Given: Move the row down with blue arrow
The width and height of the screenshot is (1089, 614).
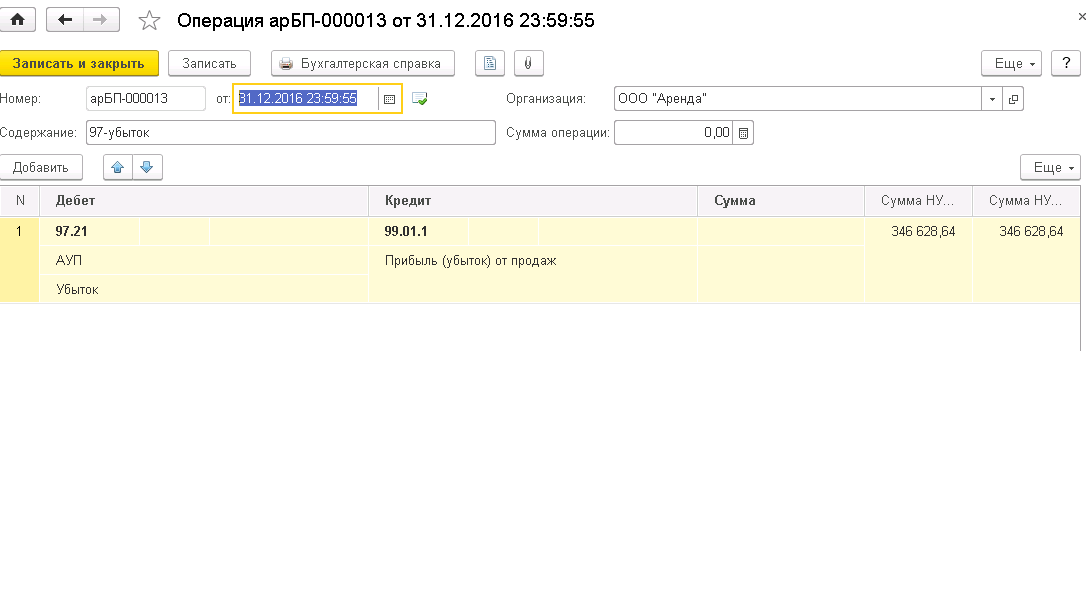Looking at the screenshot, I should pos(146,167).
